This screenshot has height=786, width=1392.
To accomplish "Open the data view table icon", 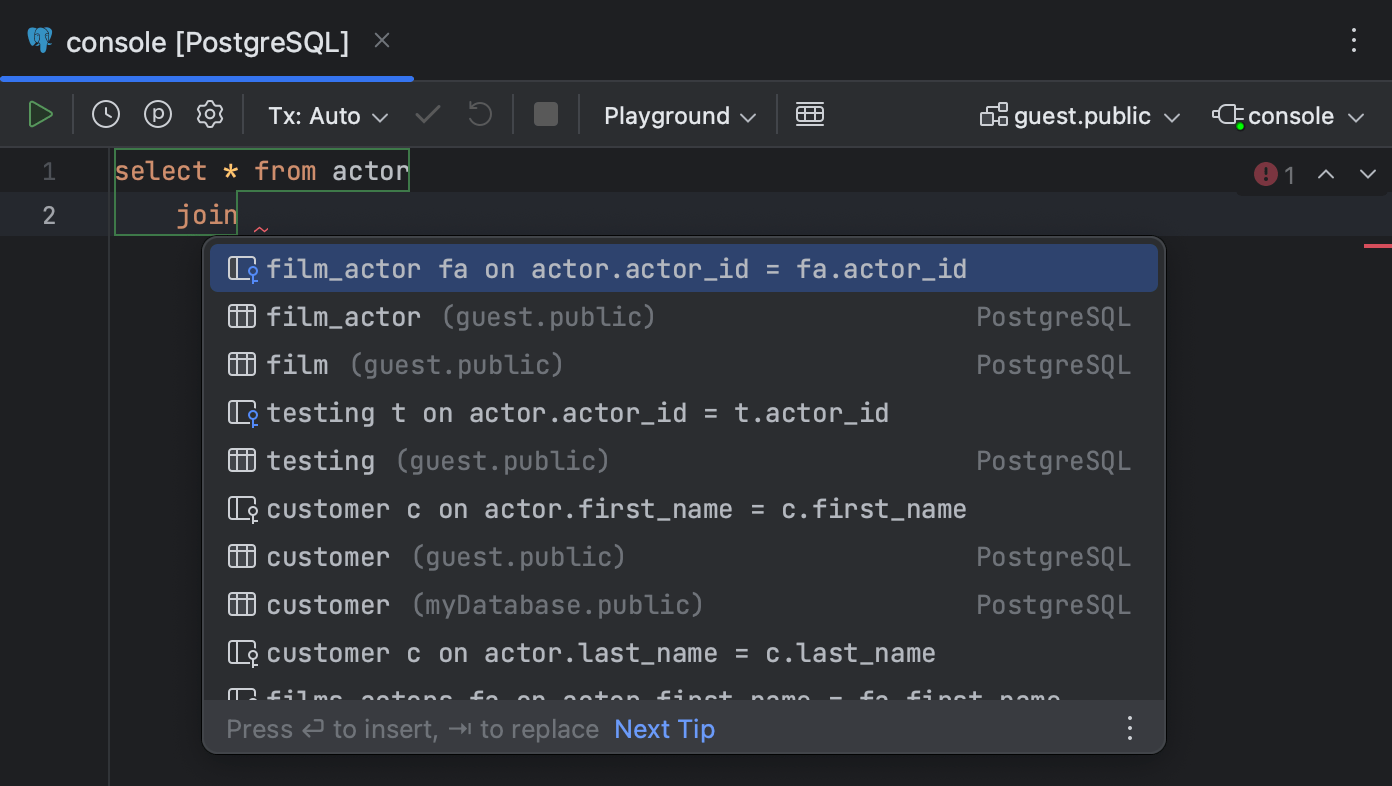I will 810,114.
